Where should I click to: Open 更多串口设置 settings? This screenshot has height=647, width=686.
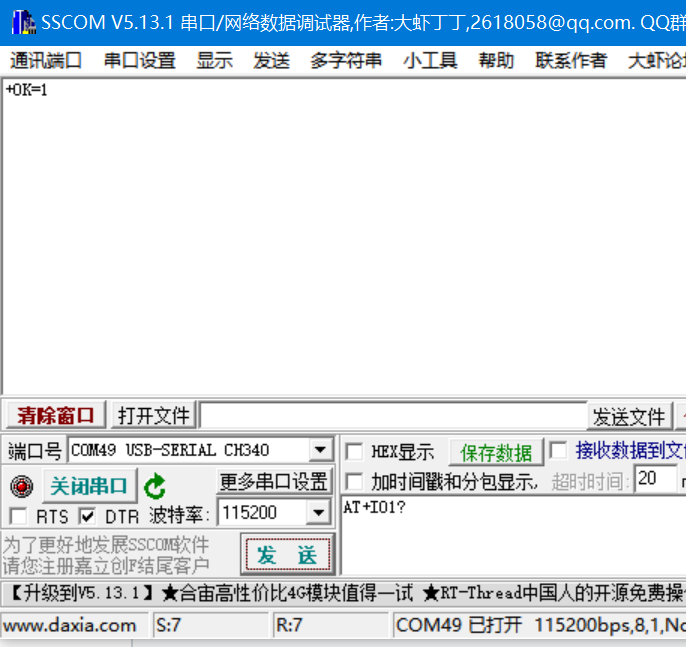274,482
